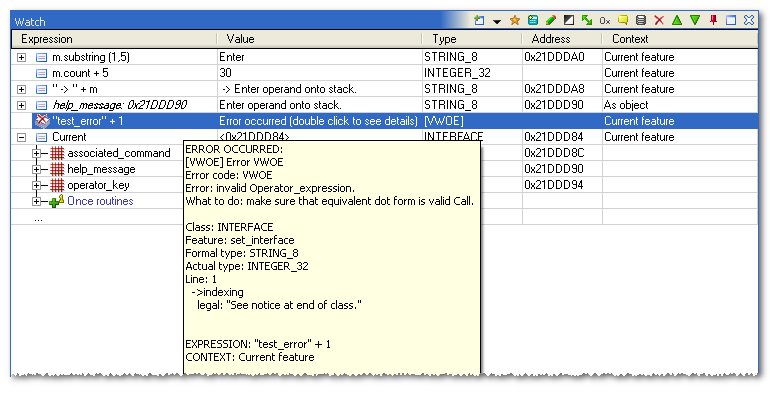Click the black-and-white square toolbar icon
770x393 pixels.
[569, 21]
